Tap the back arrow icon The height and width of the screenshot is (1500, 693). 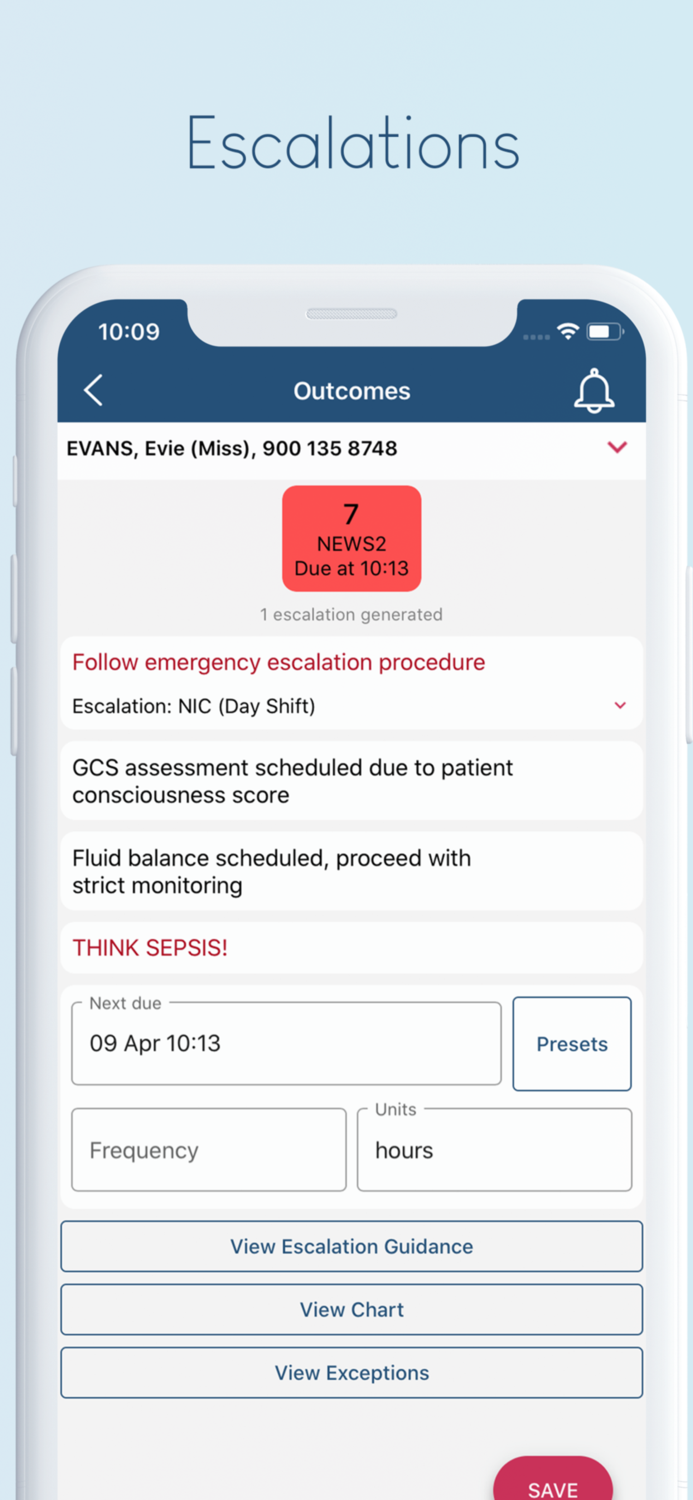pos(94,390)
